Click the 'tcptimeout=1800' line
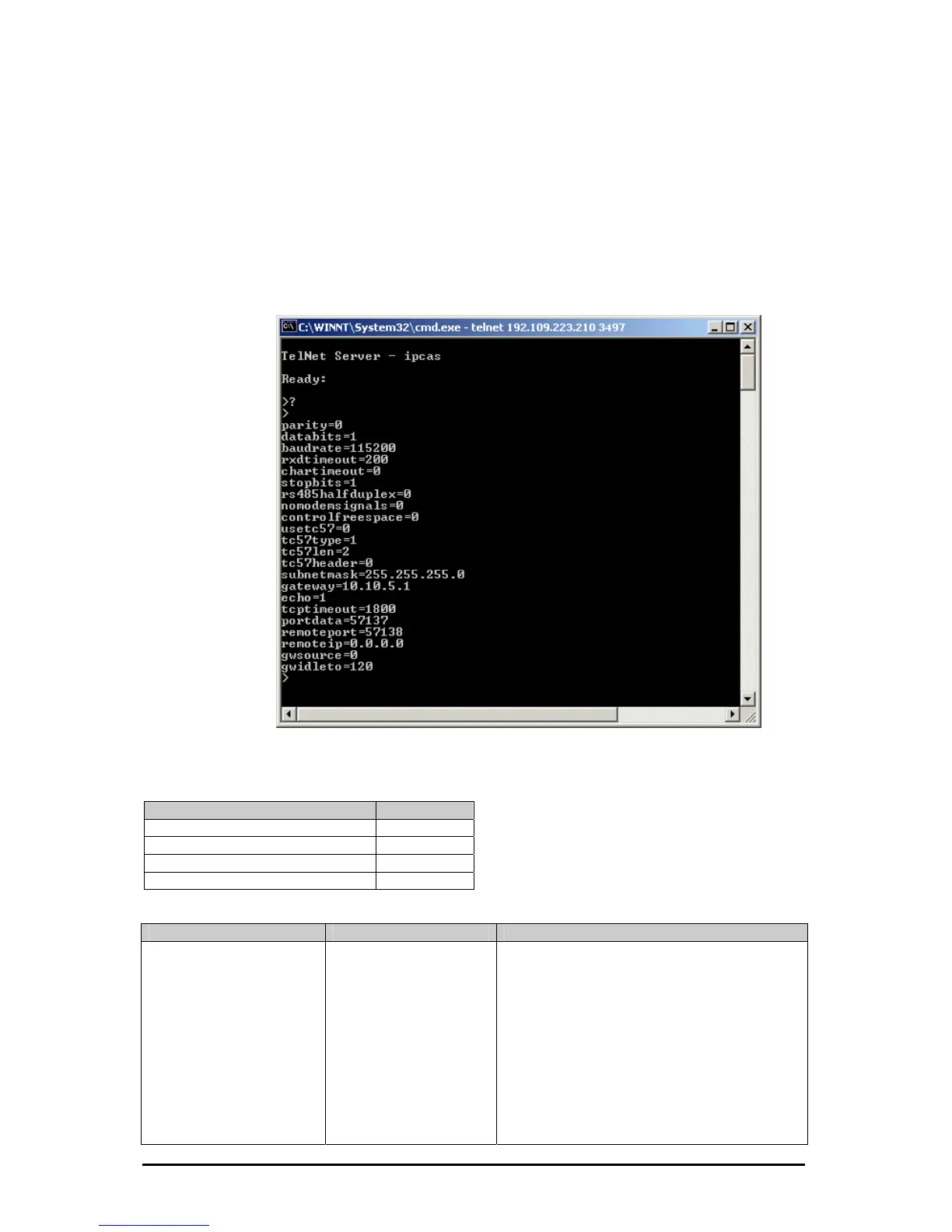 pyautogui.click(x=338, y=609)
